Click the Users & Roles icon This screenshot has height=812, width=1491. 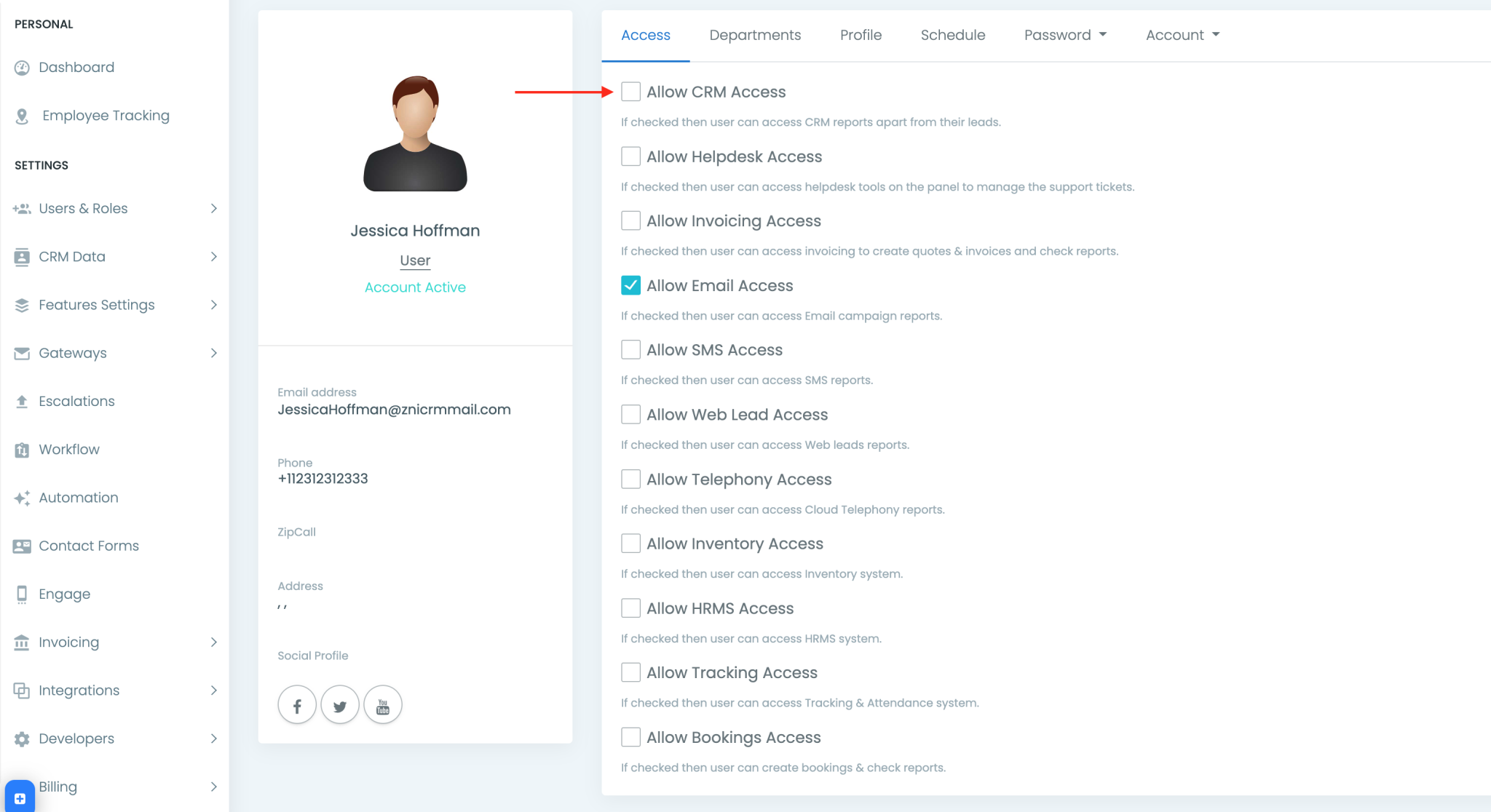click(21, 208)
